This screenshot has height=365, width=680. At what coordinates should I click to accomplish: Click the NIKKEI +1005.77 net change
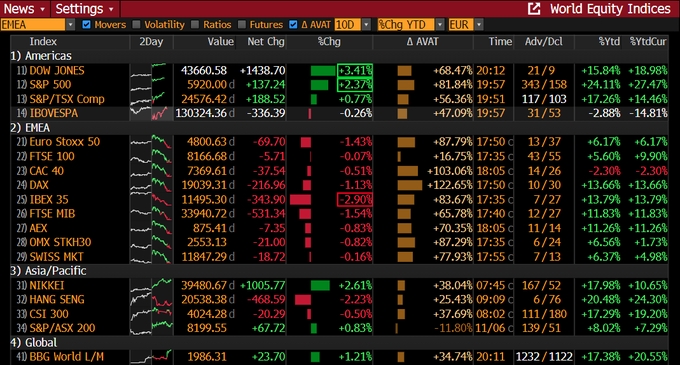coord(262,285)
